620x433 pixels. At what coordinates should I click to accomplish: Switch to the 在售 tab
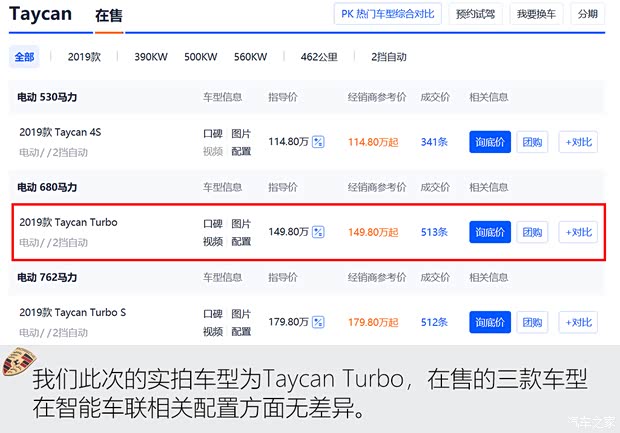tap(109, 16)
